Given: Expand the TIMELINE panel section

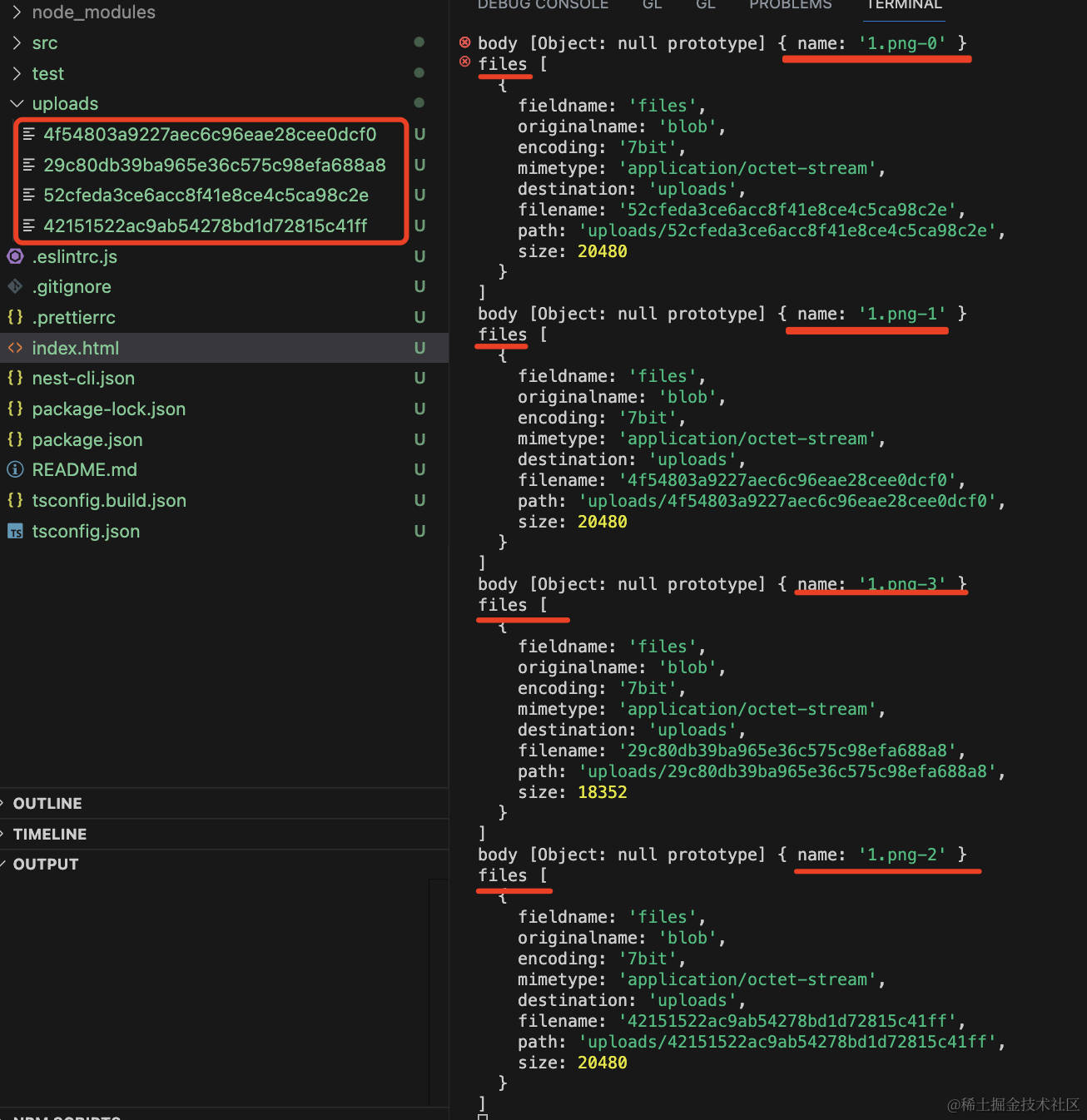Looking at the screenshot, I should [x=49, y=835].
